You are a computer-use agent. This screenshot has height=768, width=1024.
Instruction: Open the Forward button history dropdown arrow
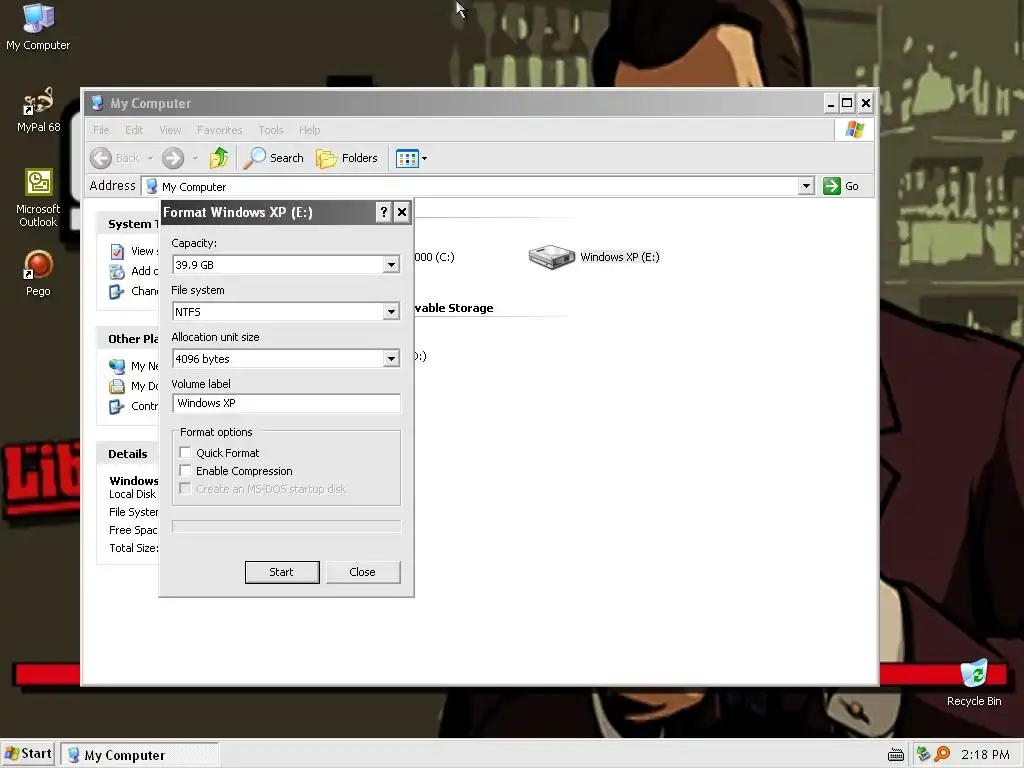click(x=195, y=158)
